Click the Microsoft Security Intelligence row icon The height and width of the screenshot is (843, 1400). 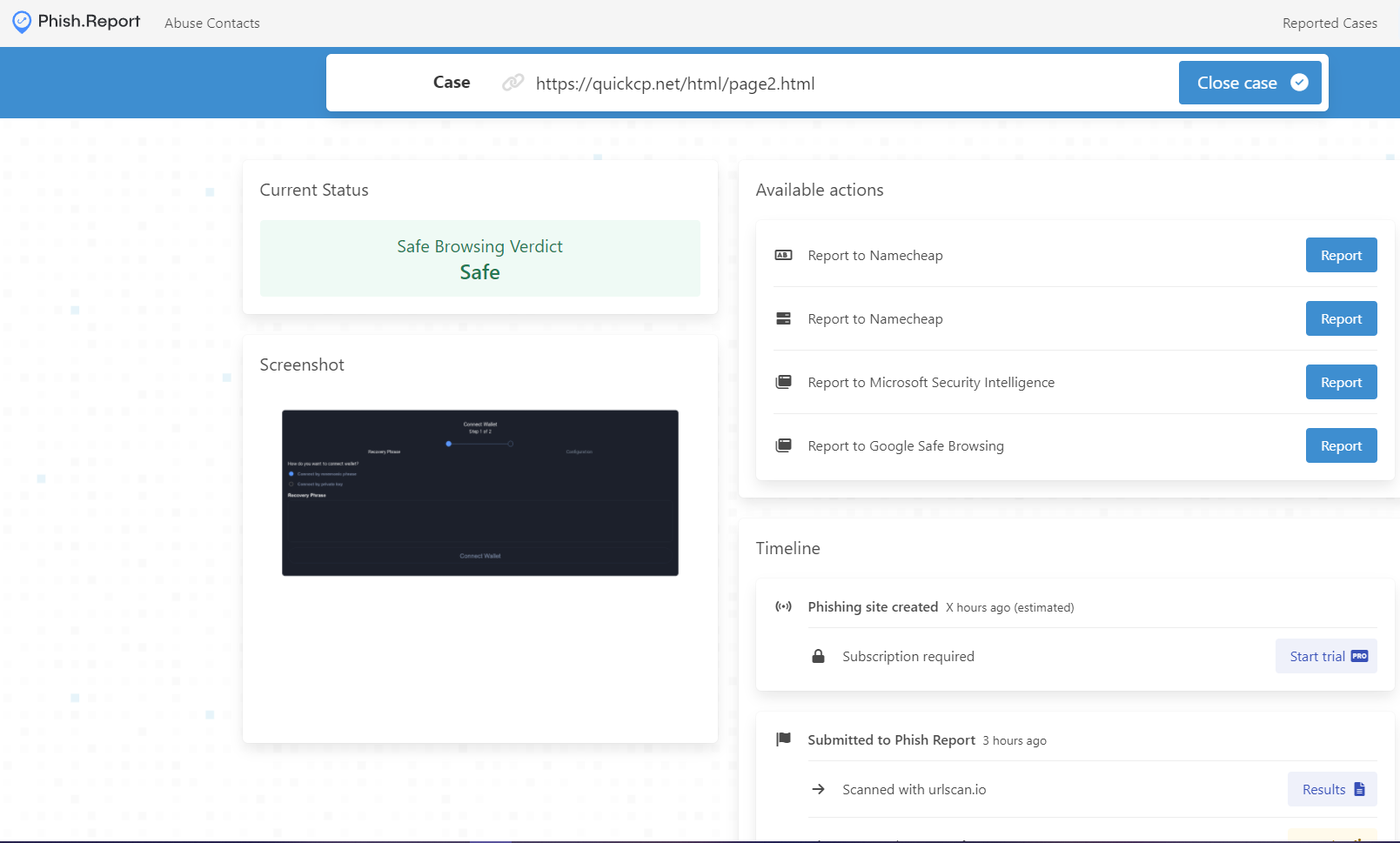pos(783,382)
